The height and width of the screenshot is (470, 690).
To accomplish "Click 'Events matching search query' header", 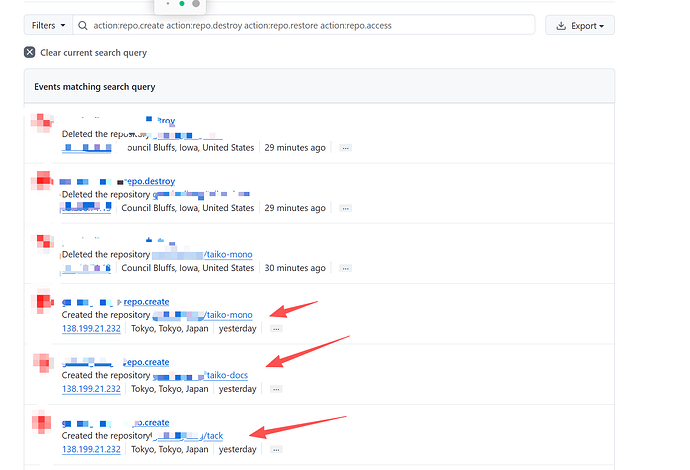I will click(x=95, y=87).
